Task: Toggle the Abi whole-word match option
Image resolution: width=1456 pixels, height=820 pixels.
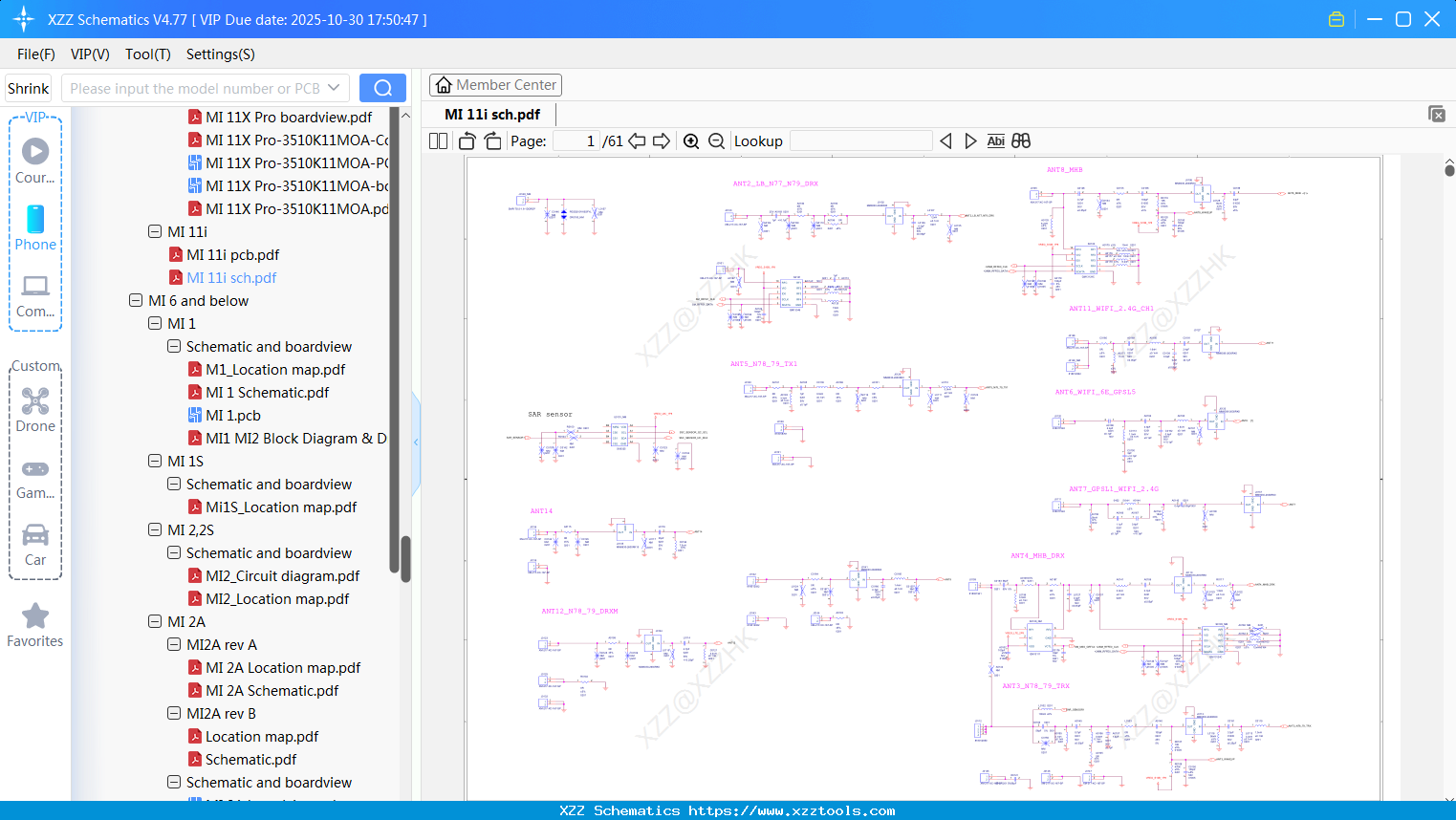Action: [x=995, y=141]
